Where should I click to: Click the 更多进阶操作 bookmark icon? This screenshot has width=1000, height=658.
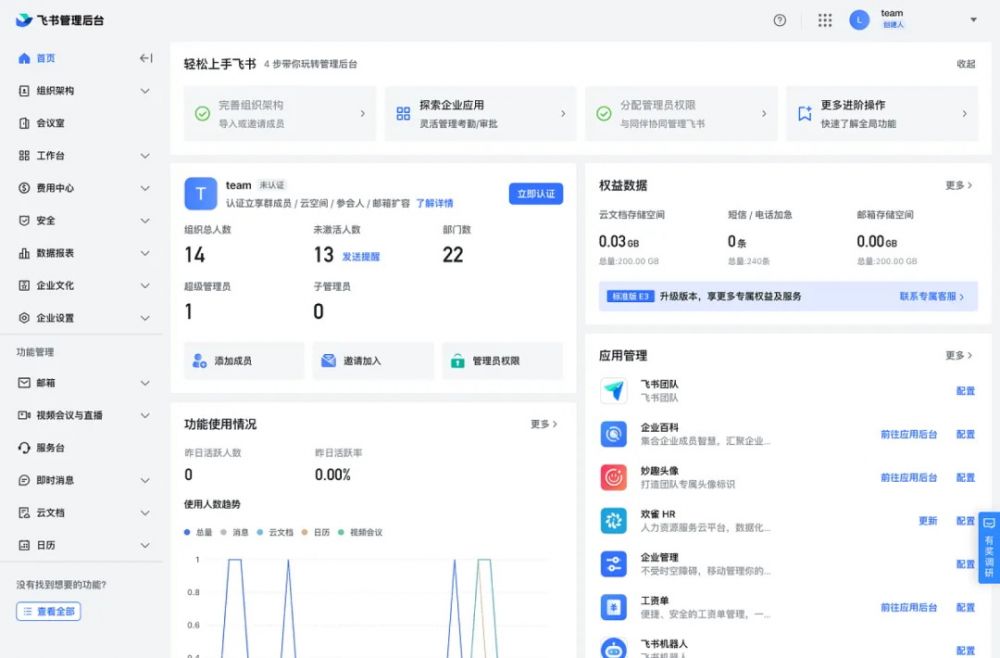click(x=805, y=113)
